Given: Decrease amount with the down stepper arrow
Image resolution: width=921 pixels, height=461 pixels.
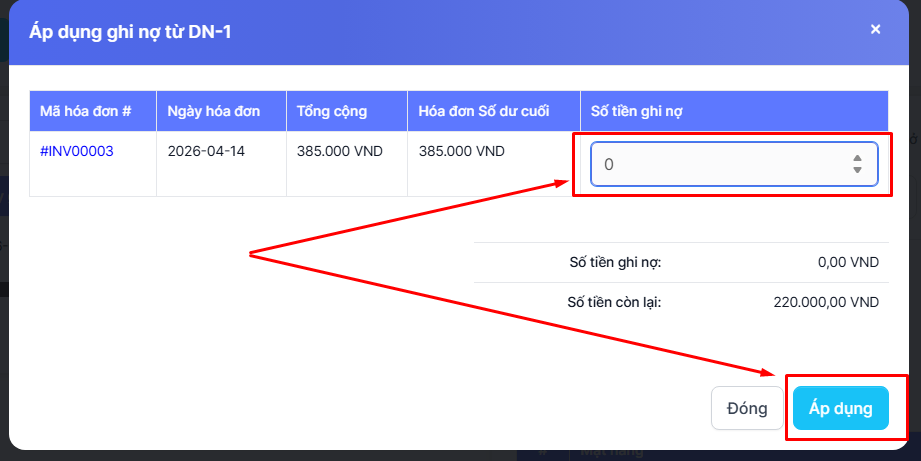Looking at the screenshot, I should (857, 170).
